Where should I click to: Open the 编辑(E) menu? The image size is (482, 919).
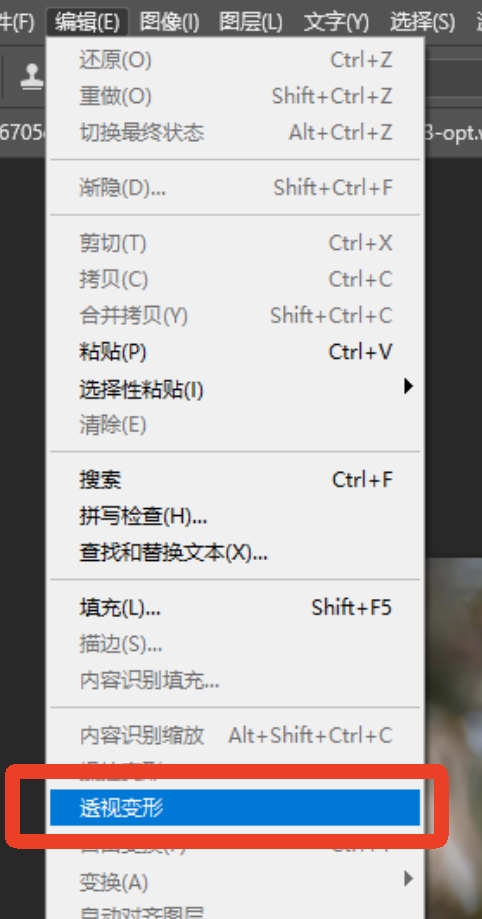87,22
